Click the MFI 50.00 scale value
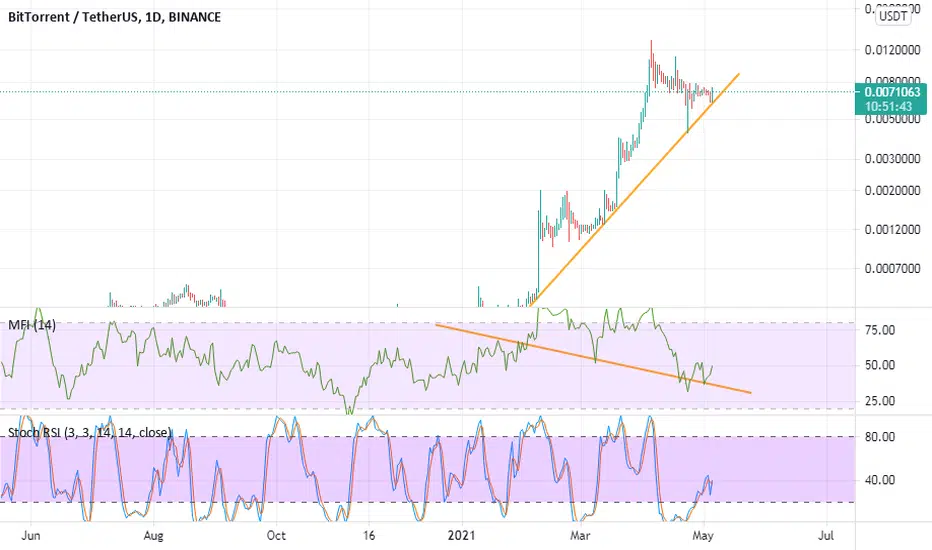The width and height of the screenshot is (932, 550). [880, 365]
